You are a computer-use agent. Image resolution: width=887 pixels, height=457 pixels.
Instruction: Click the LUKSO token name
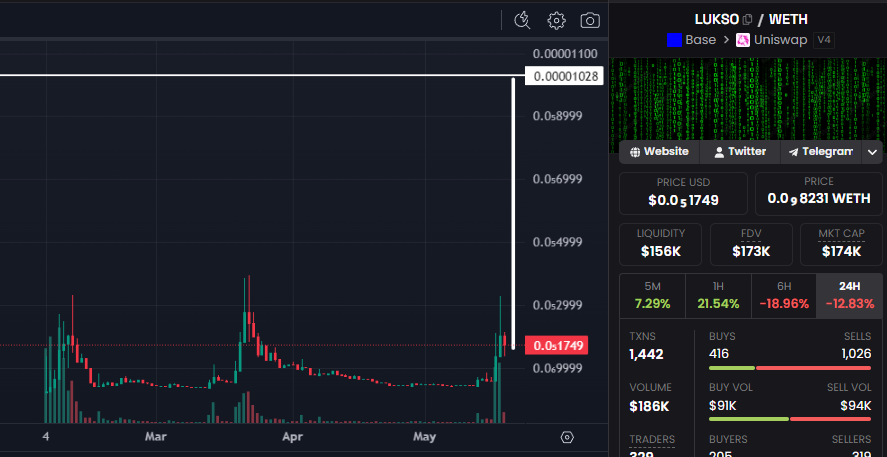click(x=717, y=19)
